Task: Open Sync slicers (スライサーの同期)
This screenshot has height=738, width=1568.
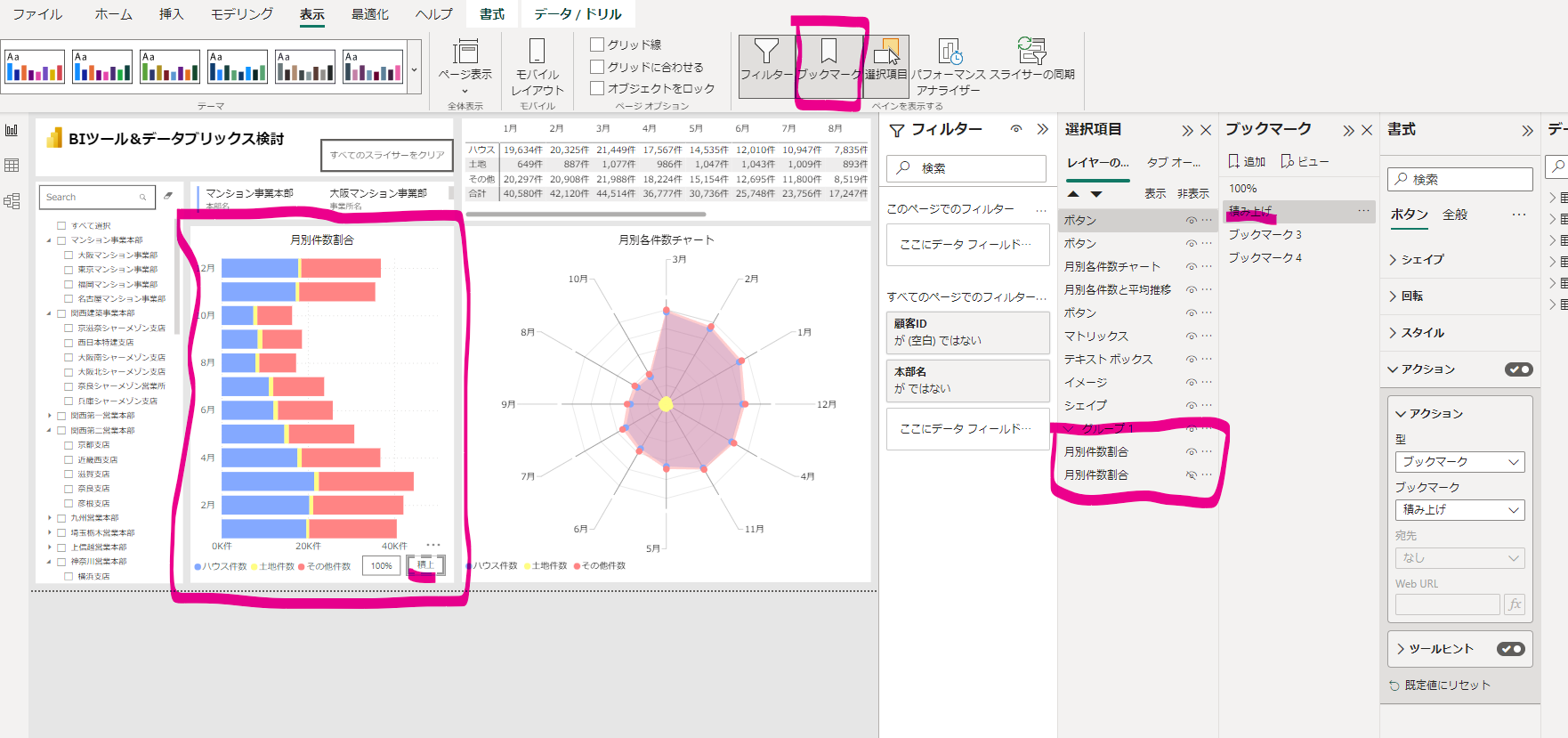Action: point(1032,60)
